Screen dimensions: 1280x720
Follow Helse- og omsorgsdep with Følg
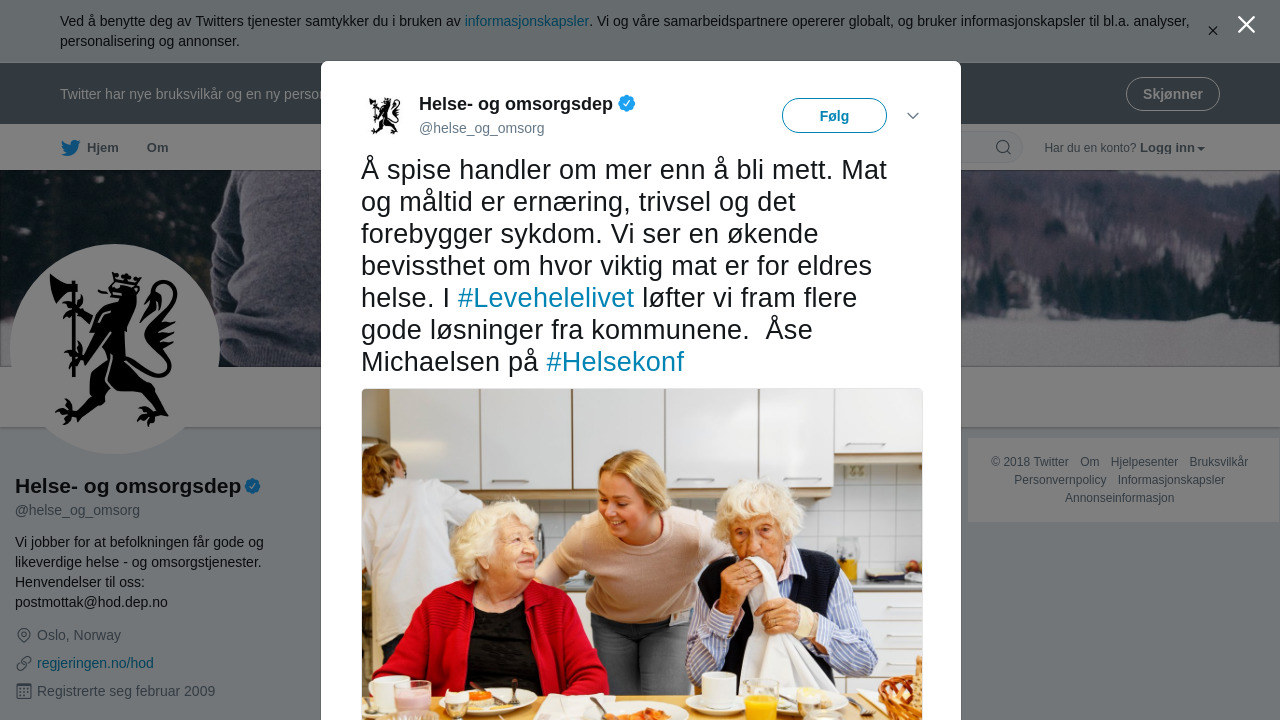pyautogui.click(x=834, y=116)
